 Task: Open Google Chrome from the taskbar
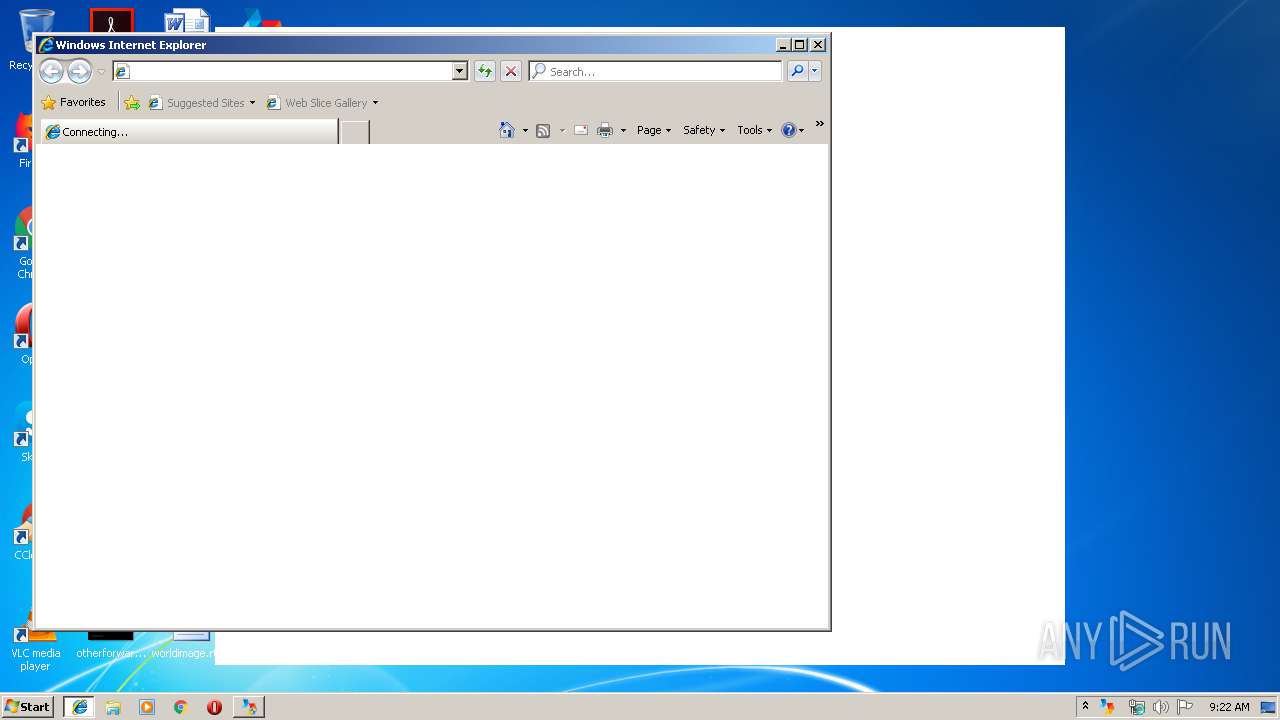[x=181, y=707]
